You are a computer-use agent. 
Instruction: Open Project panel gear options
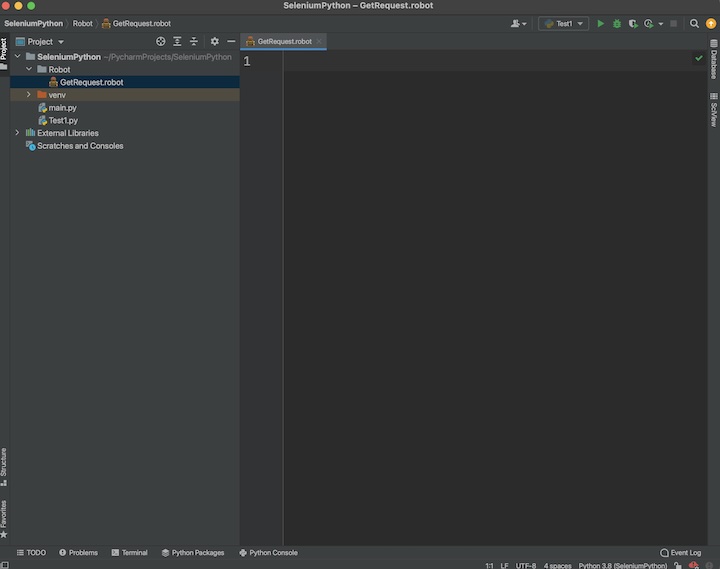pos(214,42)
